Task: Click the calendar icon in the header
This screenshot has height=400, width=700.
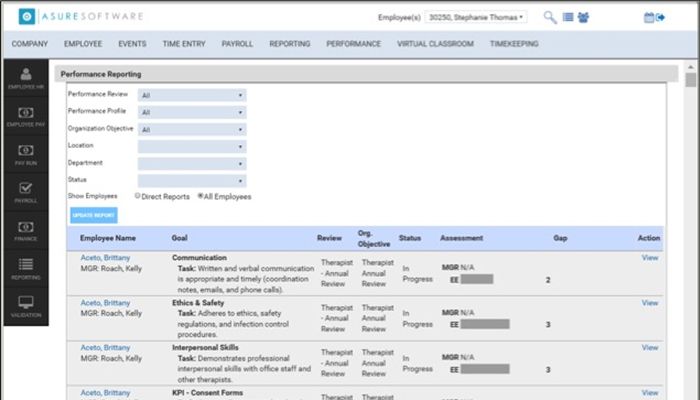Action: coord(649,17)
